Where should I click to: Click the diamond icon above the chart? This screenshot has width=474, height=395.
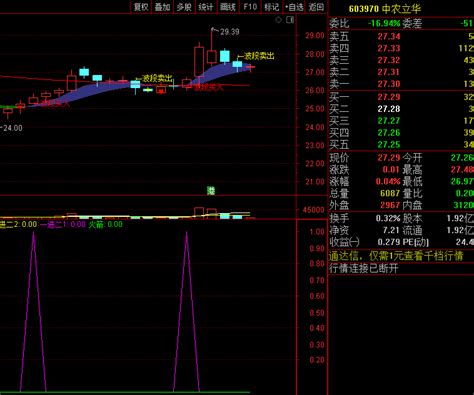[x=278, y=20]
